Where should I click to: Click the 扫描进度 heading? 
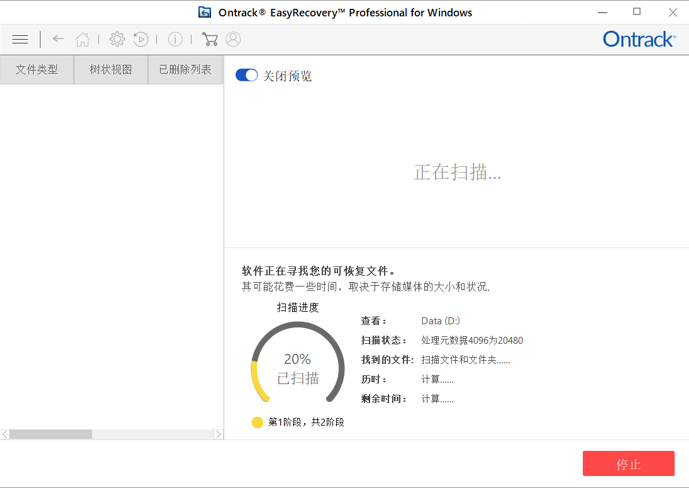(x=297, y=308)
